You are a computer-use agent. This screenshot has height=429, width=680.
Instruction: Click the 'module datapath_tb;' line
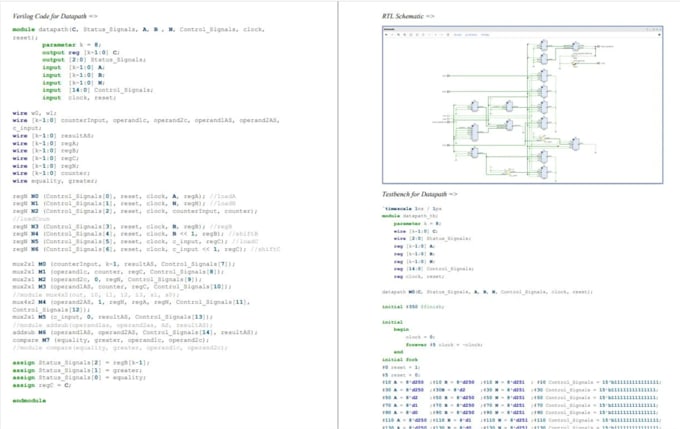pyautogui.click(x=410, y=216)
